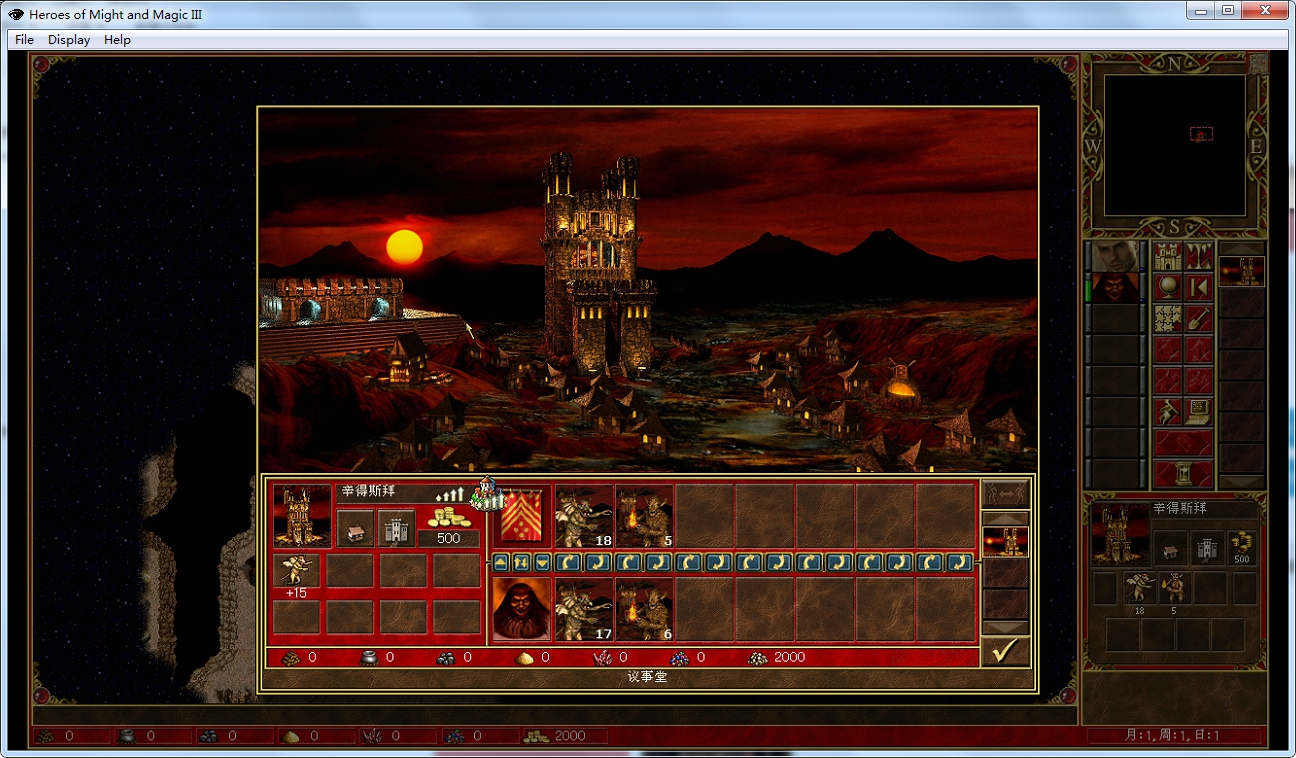Click the arrow-to-bar icon beside the globe
The width and height of the screenshot is (1296, 758).
coord(1199,288)
